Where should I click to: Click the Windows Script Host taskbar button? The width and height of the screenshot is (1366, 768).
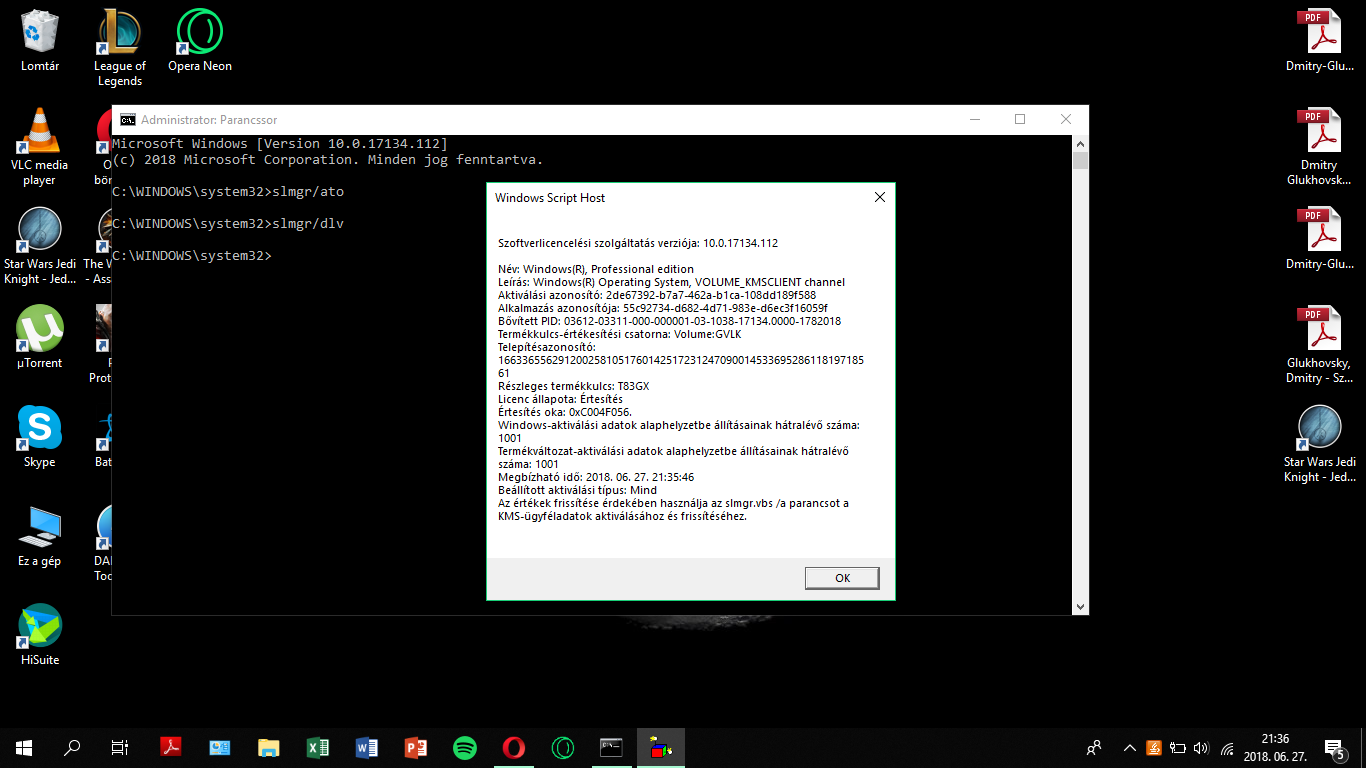tap(661, 748)
